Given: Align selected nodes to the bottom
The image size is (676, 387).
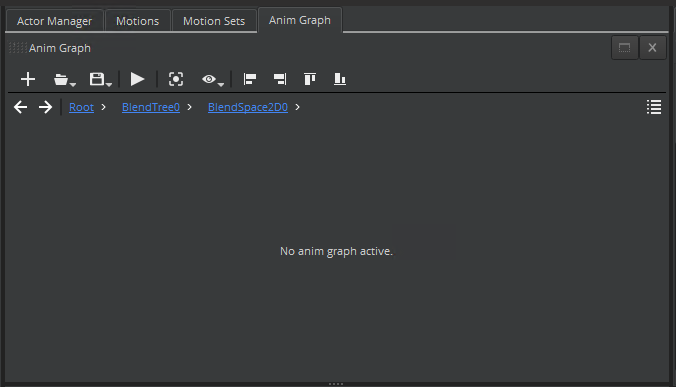Looking at the screenshot, I should coord(340,79).
